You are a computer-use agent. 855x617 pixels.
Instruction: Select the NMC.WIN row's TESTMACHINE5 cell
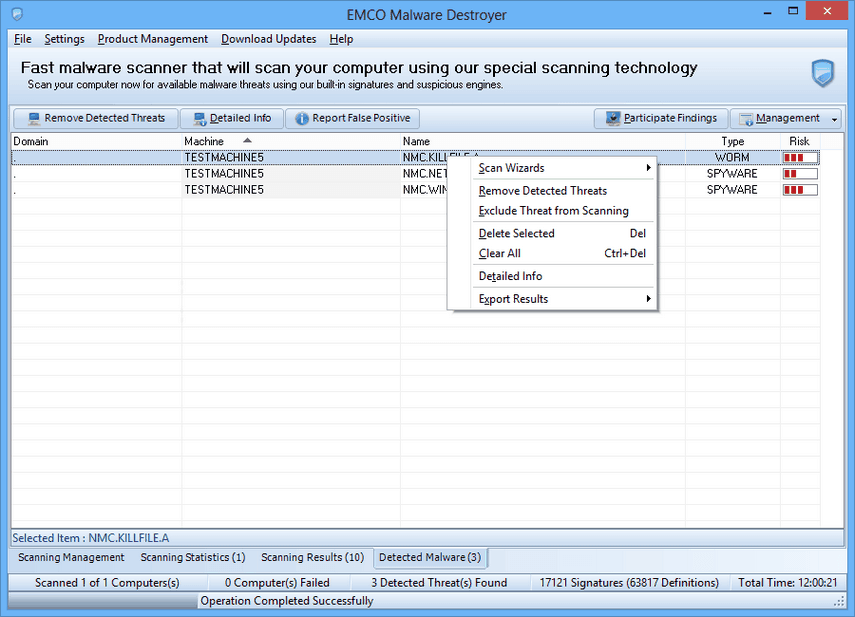point(291,190)
